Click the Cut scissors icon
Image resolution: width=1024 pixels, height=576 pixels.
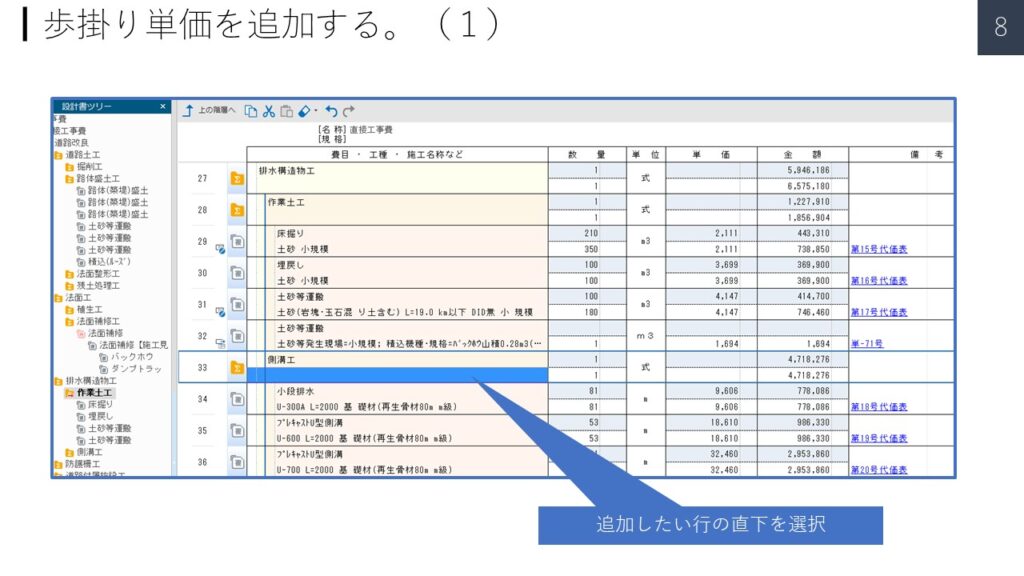pyautogui.click(x=268, y=111)
